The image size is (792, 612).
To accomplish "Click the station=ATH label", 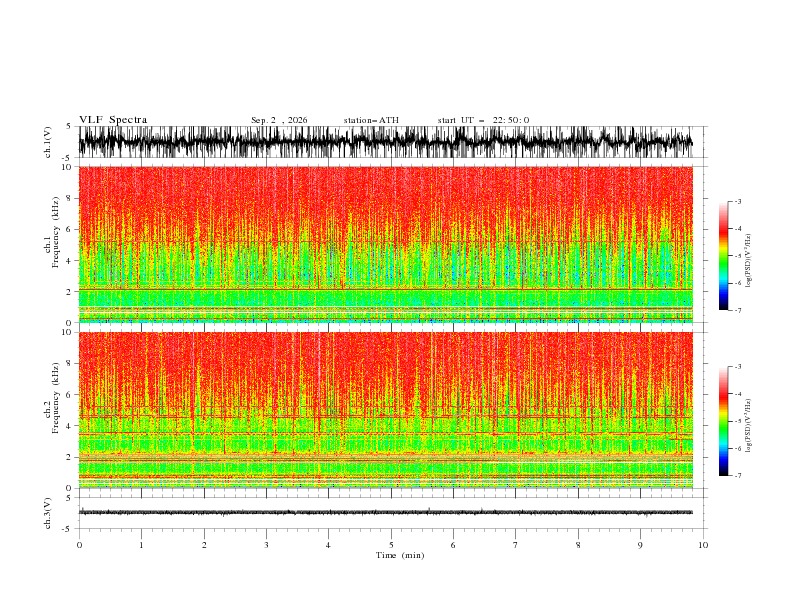I will pyautogui.click(x=371, y=120).
